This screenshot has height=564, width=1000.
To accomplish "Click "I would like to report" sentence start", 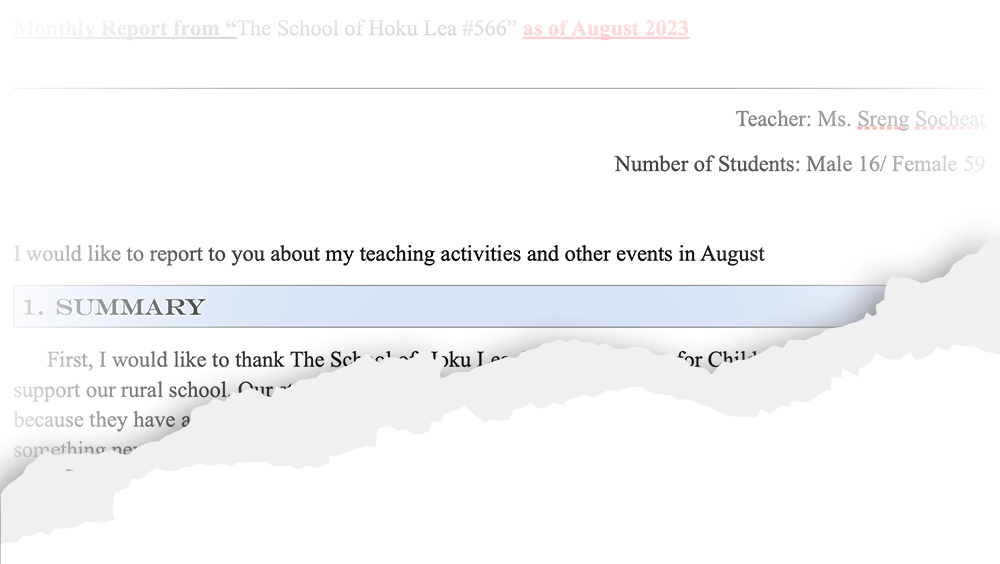I will 101,254.
